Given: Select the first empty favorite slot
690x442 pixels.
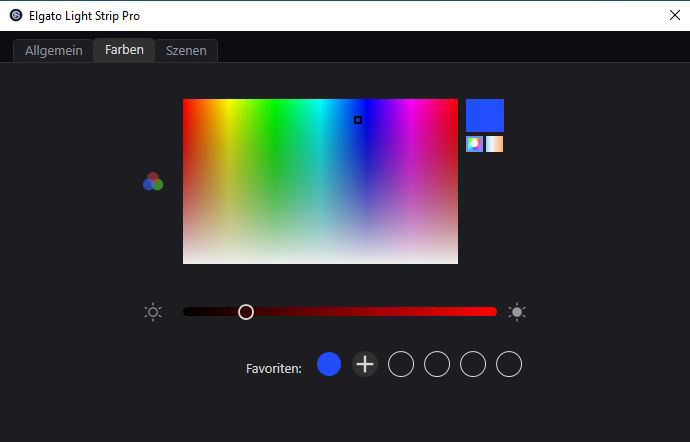Looking at the screenshot, I should click(401, 365).
